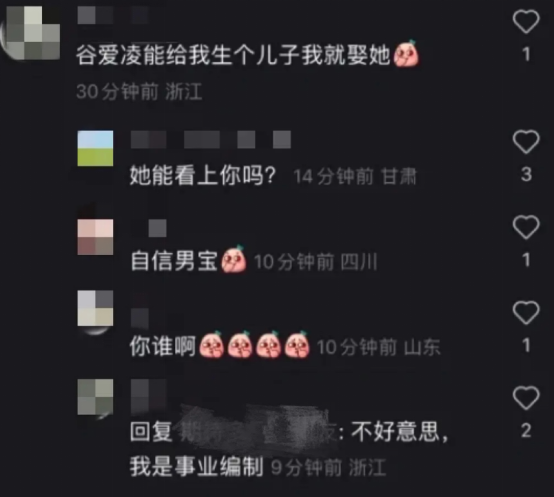554x497 pixels.
Task: Like the '自信男宝' reply
Action: click(526, 227)
